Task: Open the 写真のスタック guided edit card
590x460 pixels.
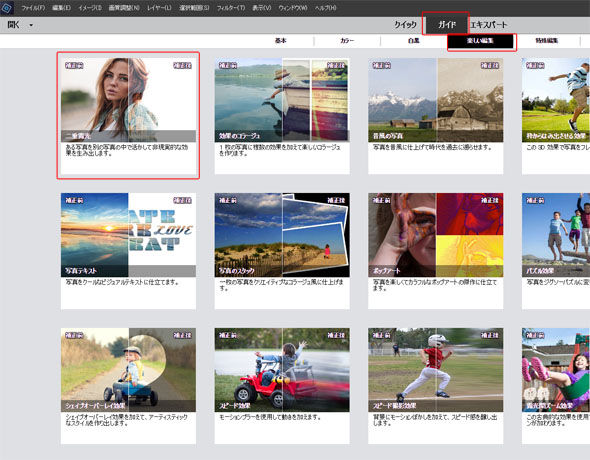Action: click(282, 251)
